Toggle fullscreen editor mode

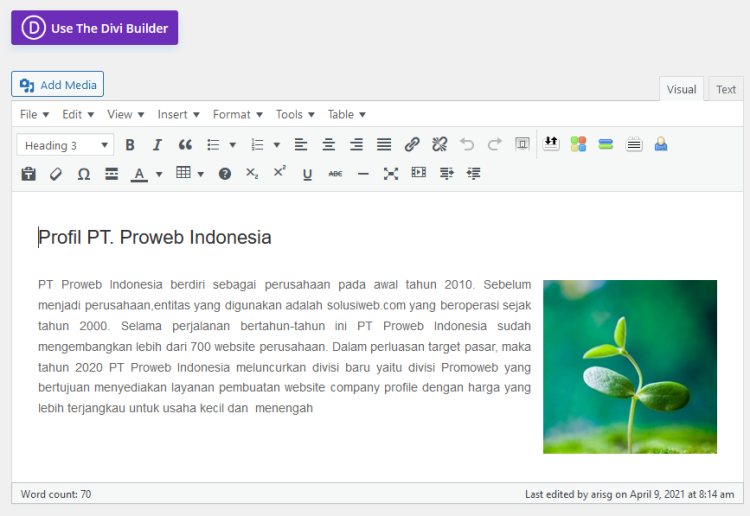pos(391,174)
